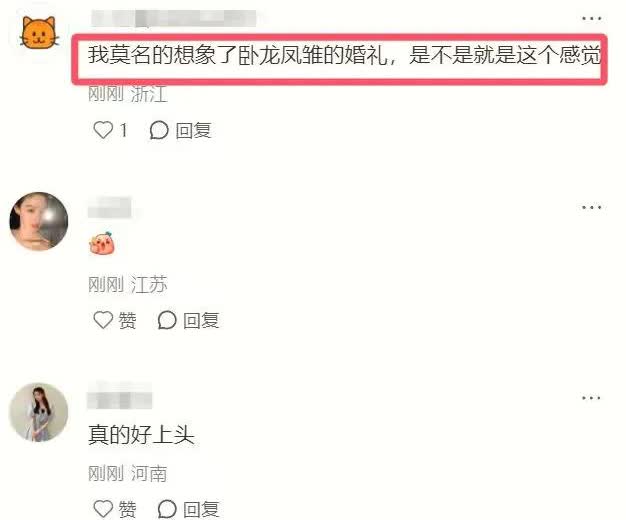View the Jiangsu commenter's avatar profile
This screenshot has height=520, width=626.
point(39,221)
